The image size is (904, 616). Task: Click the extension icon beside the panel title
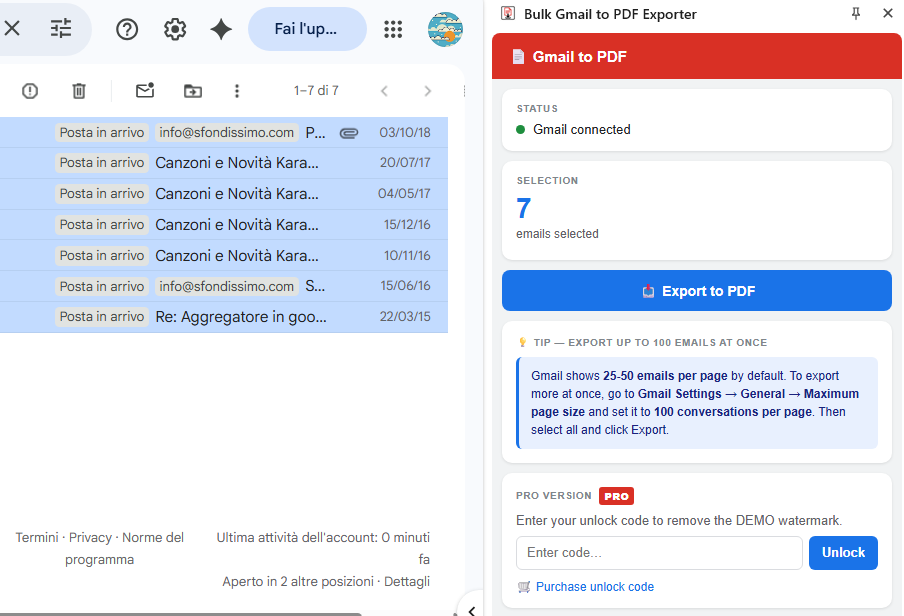508,14
